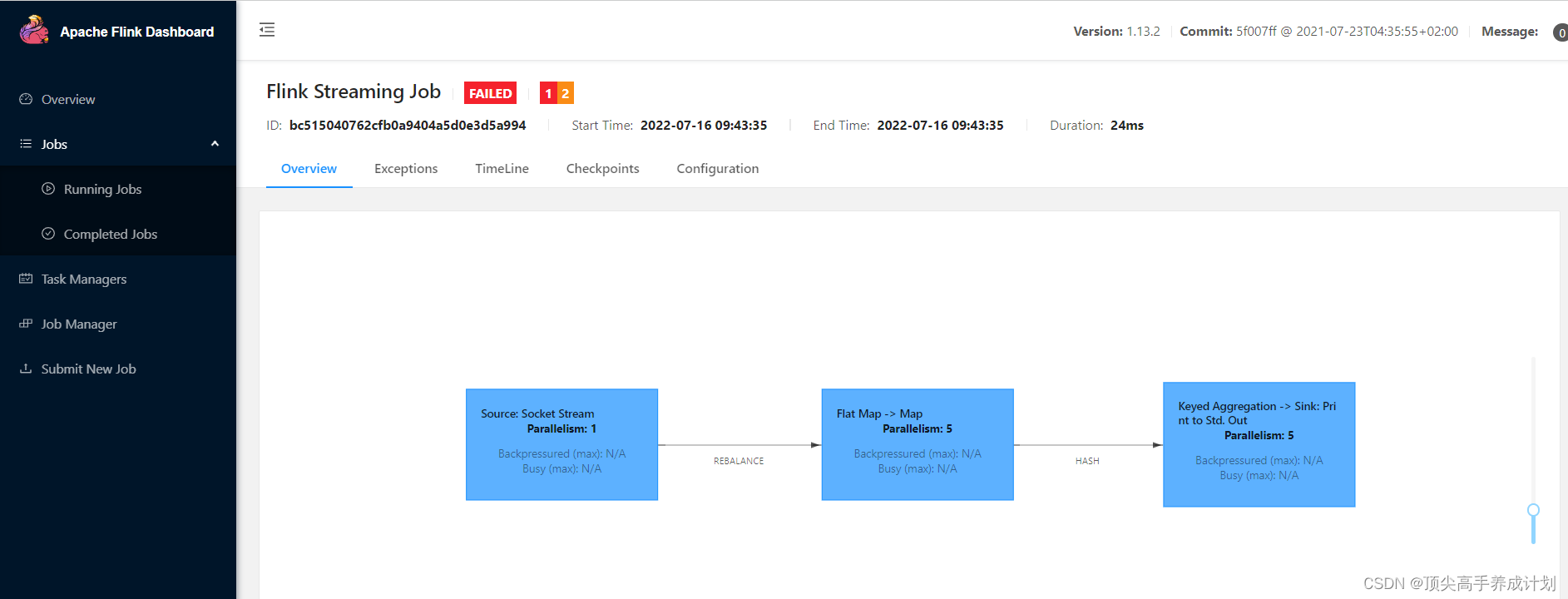Click the Version 1.13.2 text
The image size is (1568, 599).
pos(1116,32)
